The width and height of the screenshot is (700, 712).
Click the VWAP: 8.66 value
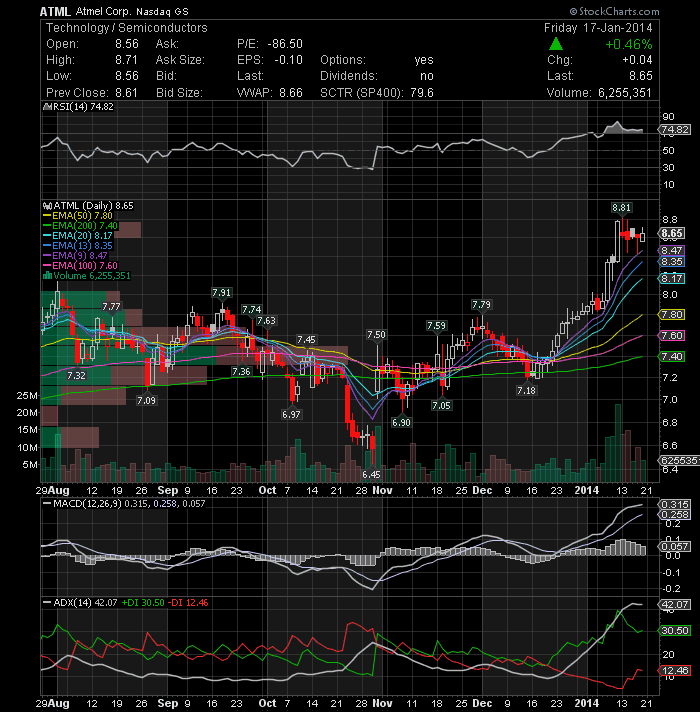coord(270,93)
